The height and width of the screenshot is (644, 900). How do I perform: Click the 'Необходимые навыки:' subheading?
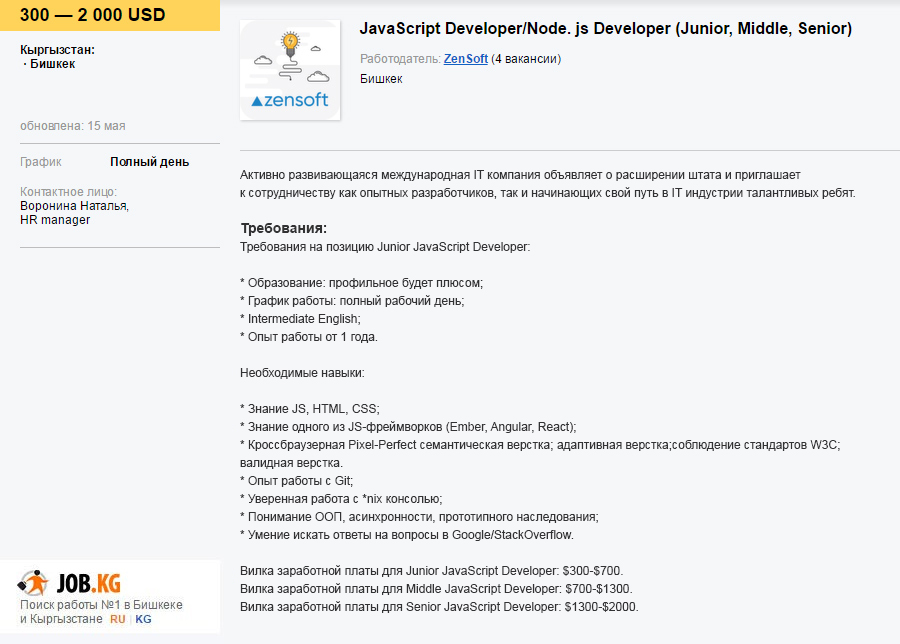(302, 373)
